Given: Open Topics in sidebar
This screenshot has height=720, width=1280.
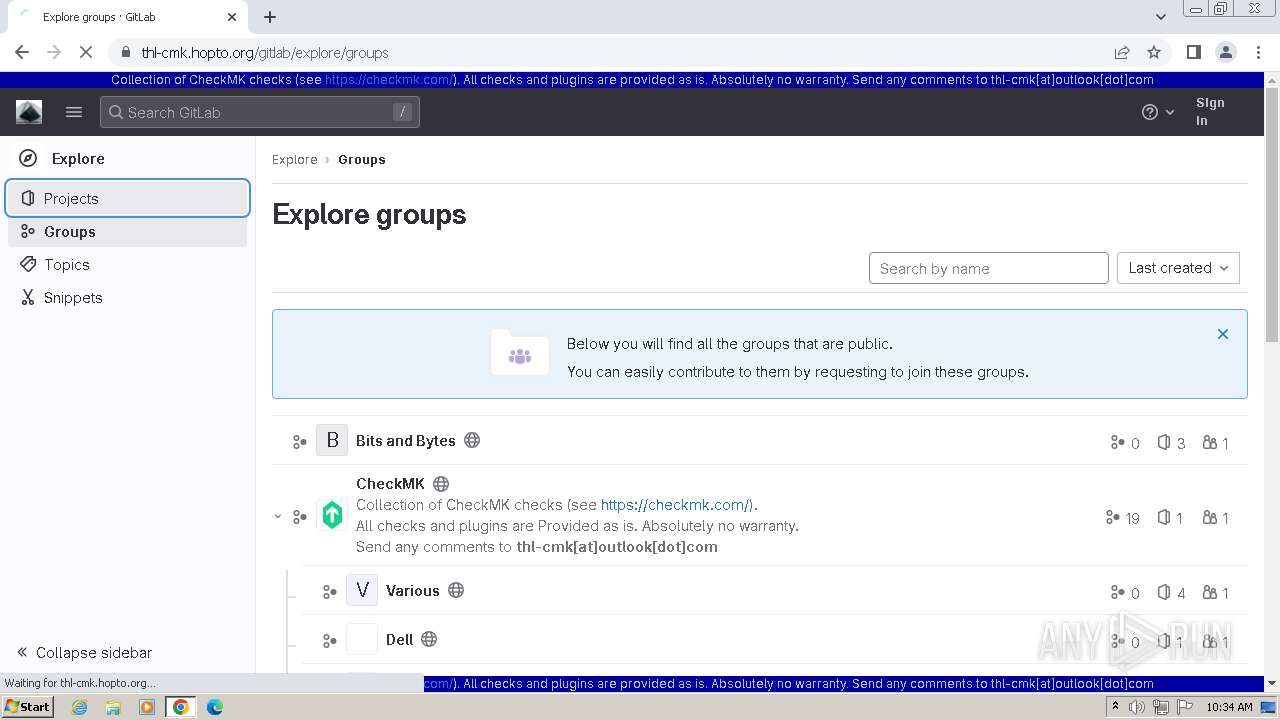Looking at the screenshot, I should [x=128, y=264].
